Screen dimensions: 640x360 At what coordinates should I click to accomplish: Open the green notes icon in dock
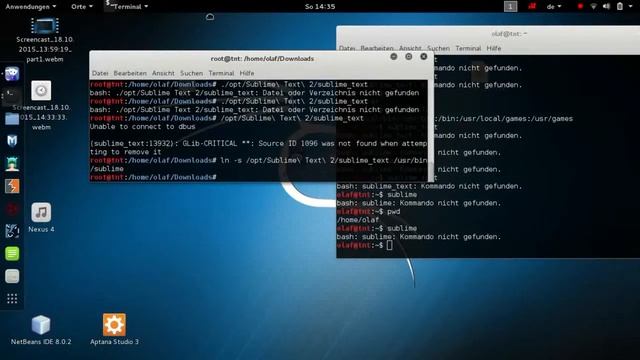(x=12, y=253)
